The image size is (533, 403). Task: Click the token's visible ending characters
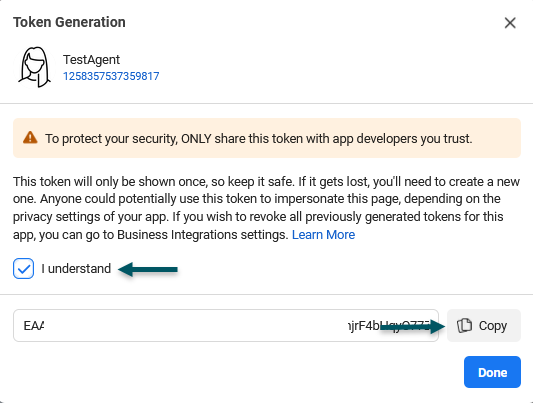point(389,326)
